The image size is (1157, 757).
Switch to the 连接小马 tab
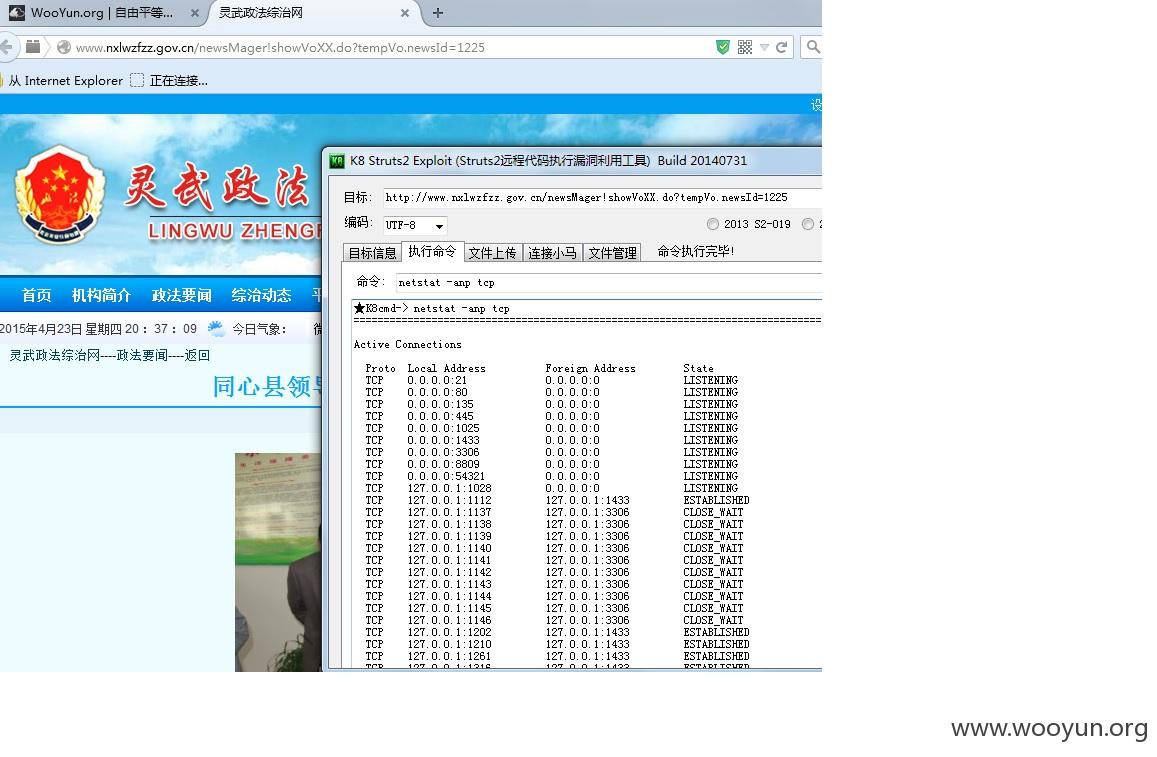pos(552,253)
